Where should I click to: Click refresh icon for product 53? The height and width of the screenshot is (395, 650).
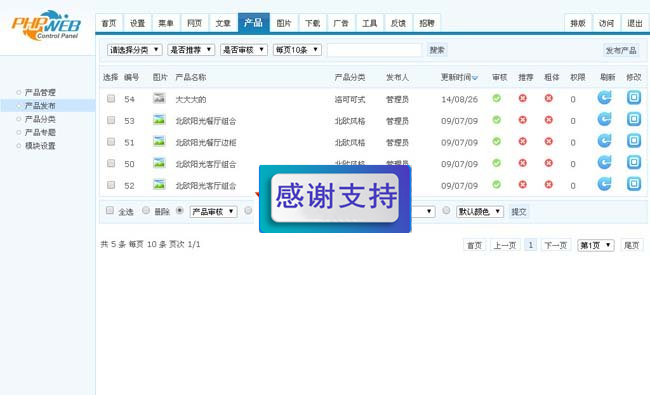[x=604, y=119]
